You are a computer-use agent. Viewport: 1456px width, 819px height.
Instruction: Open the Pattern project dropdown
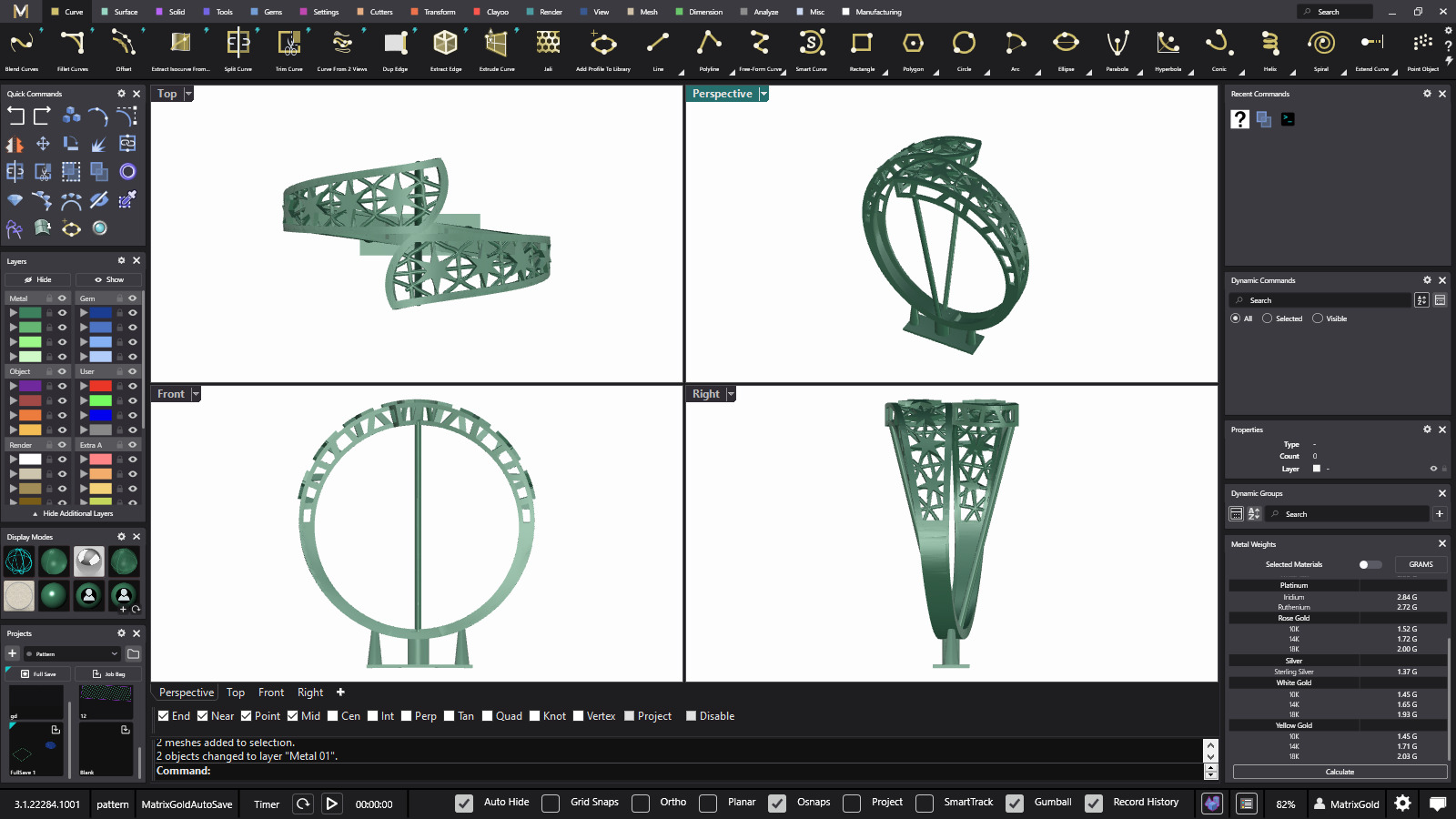tap(73, 653)
